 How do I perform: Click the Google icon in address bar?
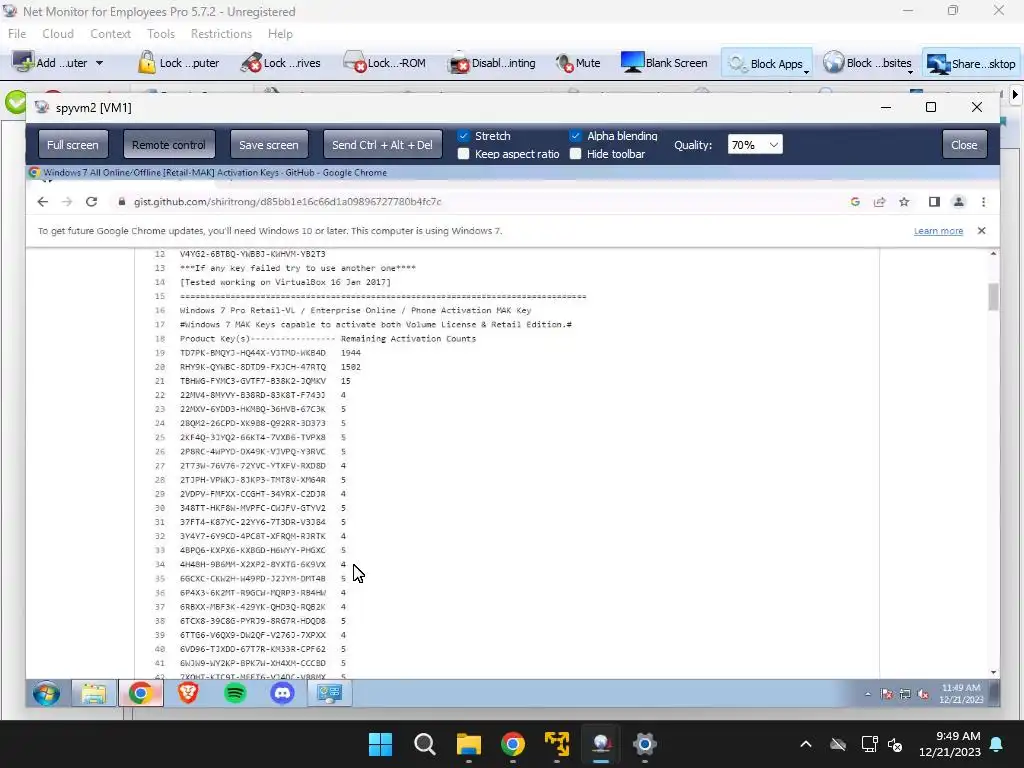(x=855, y=202)
